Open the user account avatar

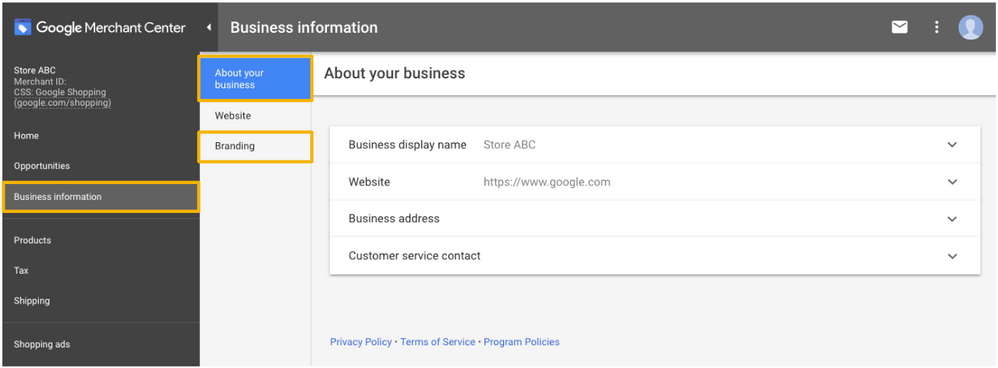(971, 27)
